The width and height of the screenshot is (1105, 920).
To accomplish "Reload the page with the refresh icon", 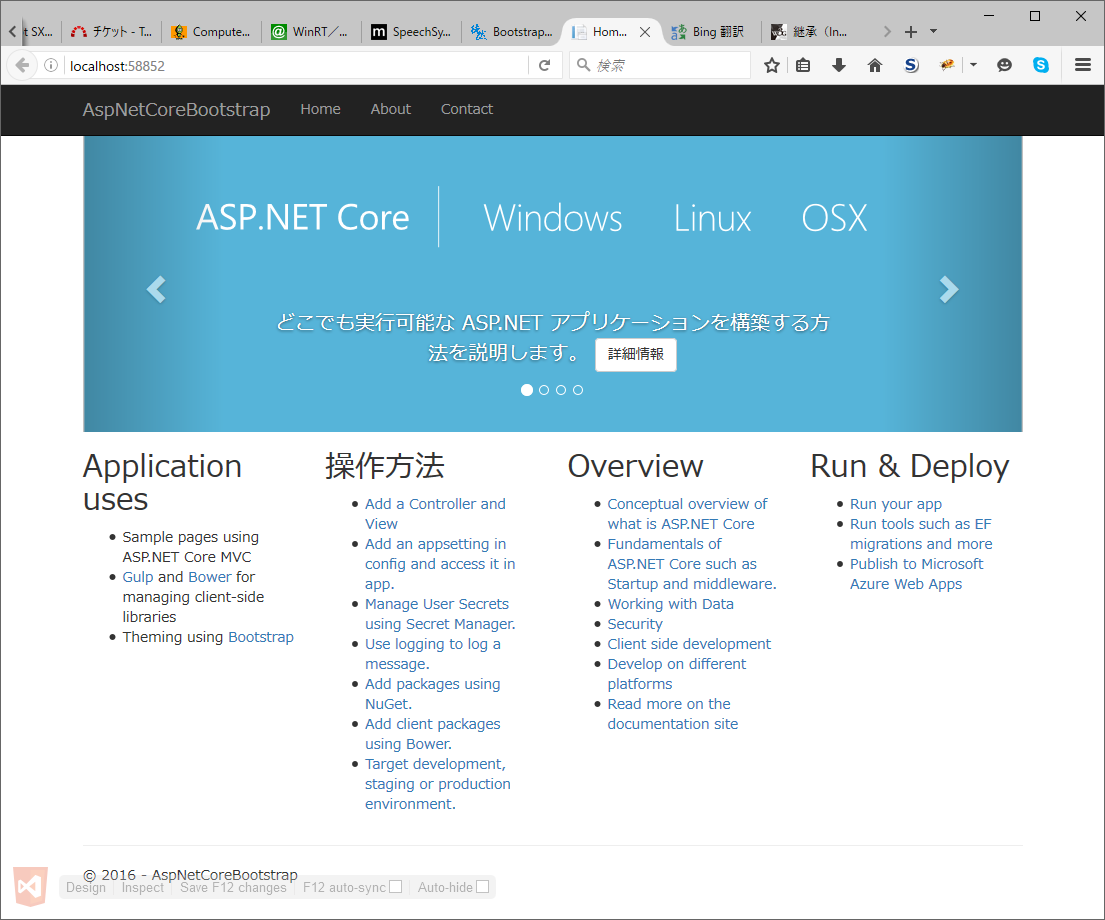I will [545, 66].
